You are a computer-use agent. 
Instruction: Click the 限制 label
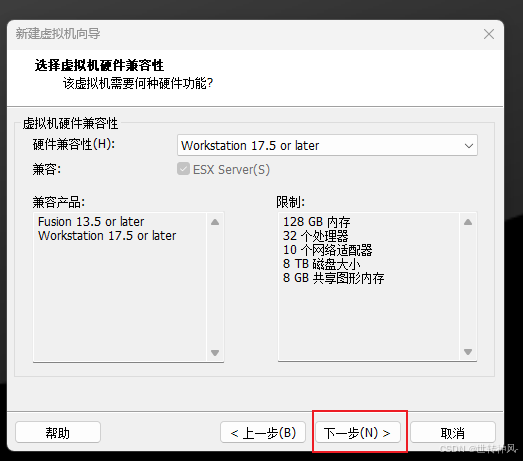290,202
